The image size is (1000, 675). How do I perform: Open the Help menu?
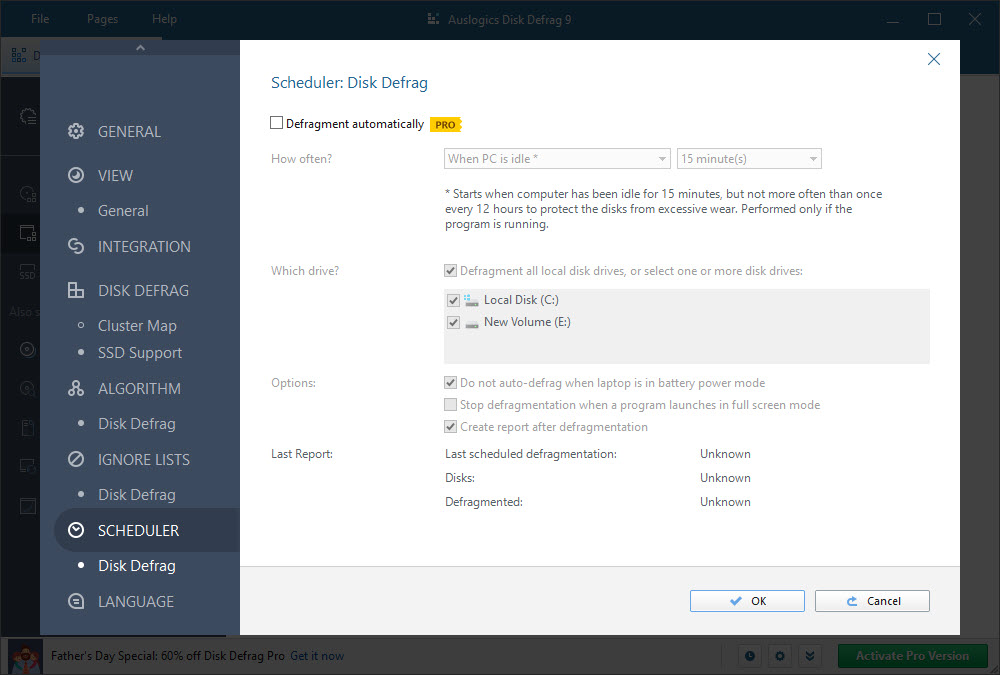[x=164, y=19]
